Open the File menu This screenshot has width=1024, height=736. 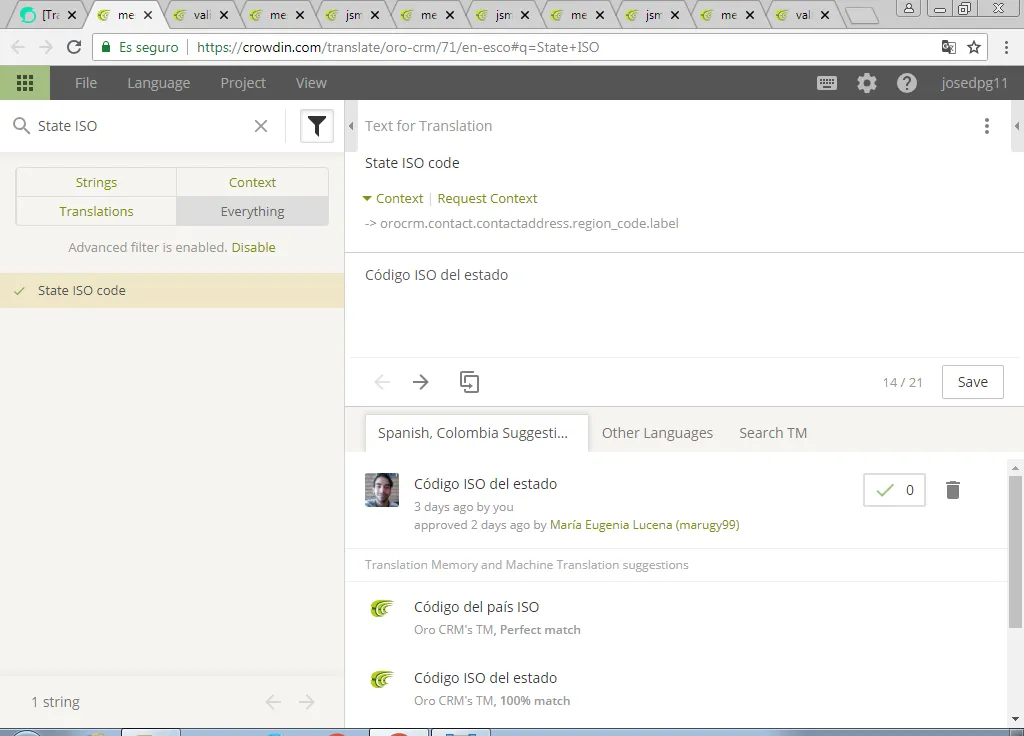point(86,83)
